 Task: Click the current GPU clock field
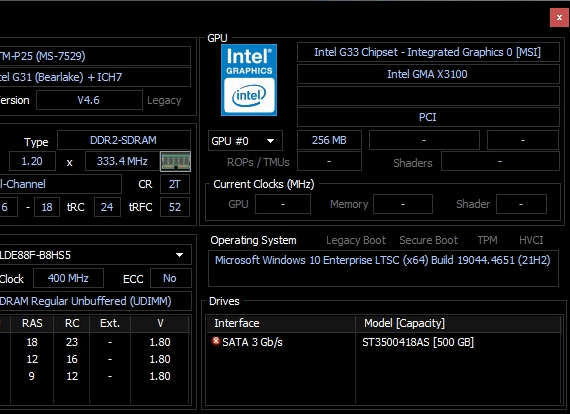(x=283, y=204)
